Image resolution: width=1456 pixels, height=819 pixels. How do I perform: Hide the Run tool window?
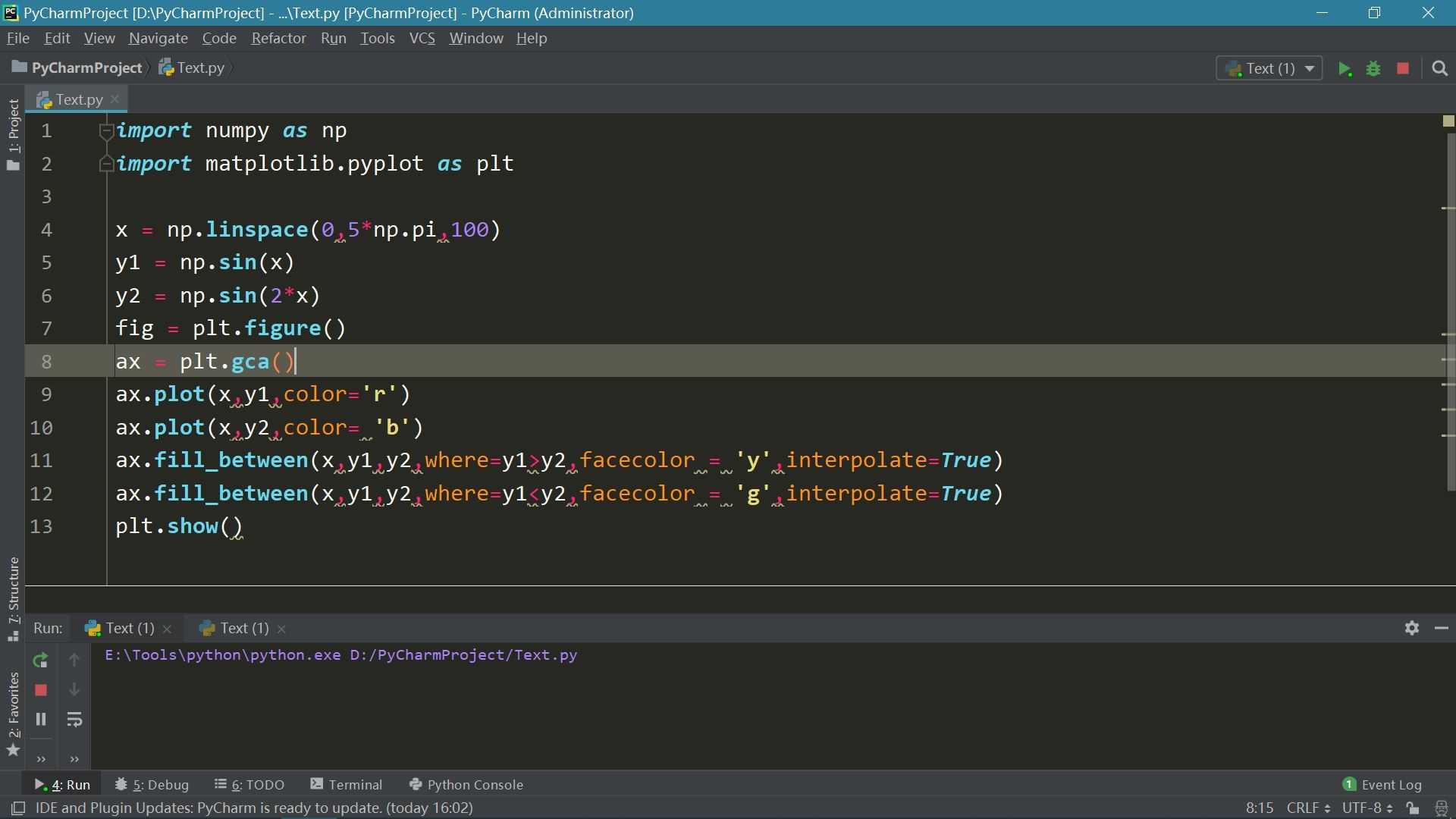[1442, 628]
